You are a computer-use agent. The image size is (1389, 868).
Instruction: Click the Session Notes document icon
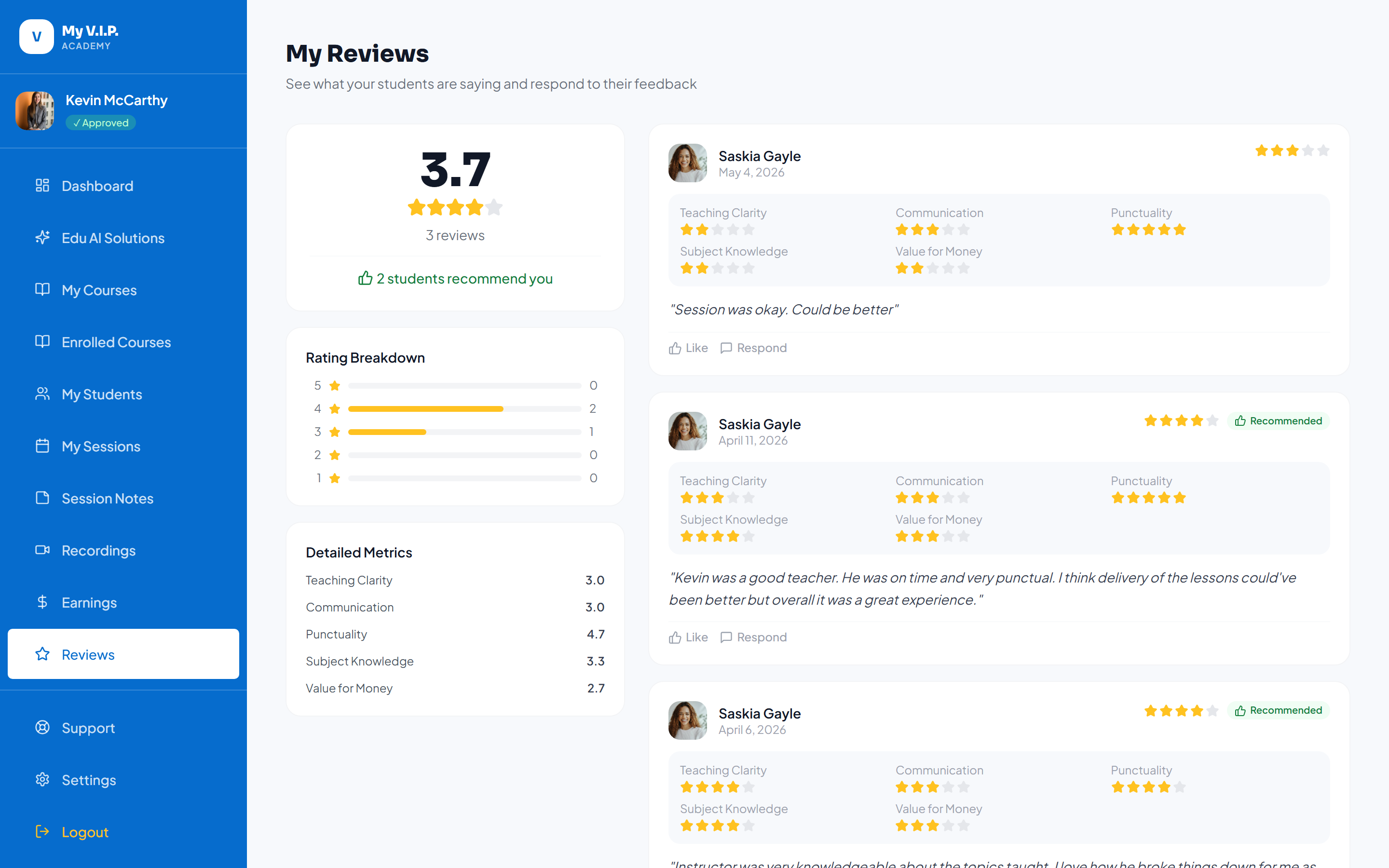point(42,498)
